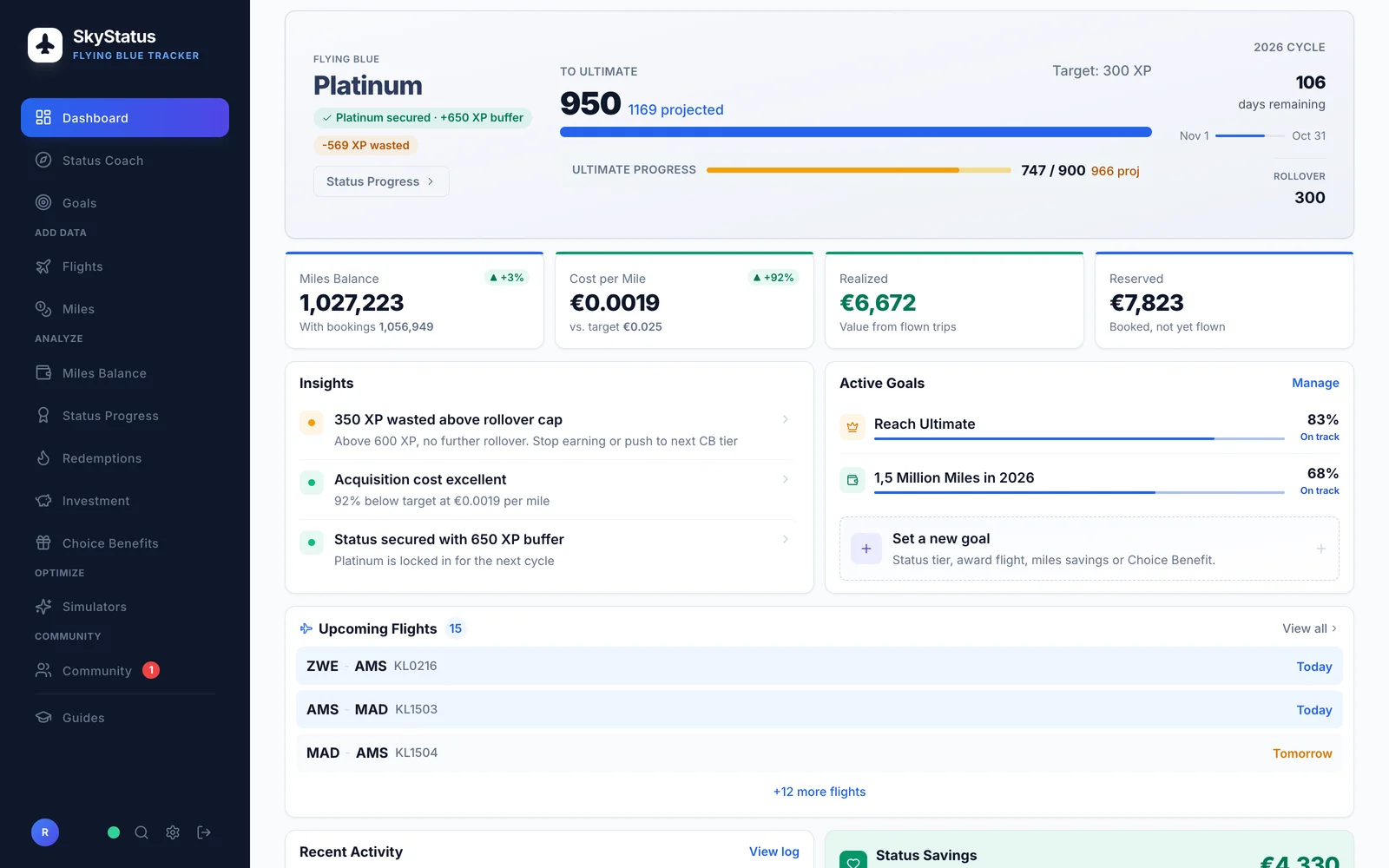Click View all upcoming flights
Viewport: 1389px width, 868px height.
tap(1309, 628)
